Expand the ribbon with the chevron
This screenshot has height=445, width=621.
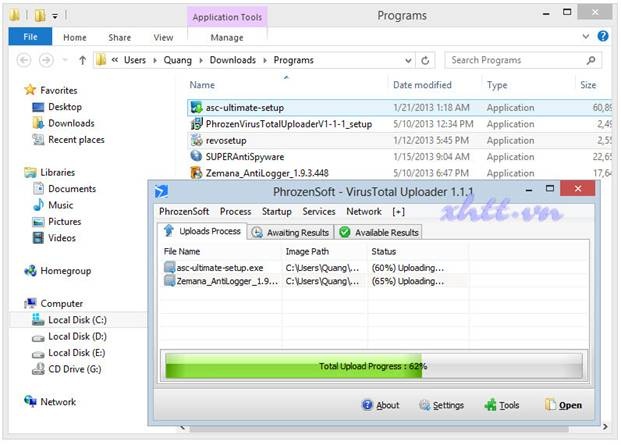click(586, 36)
